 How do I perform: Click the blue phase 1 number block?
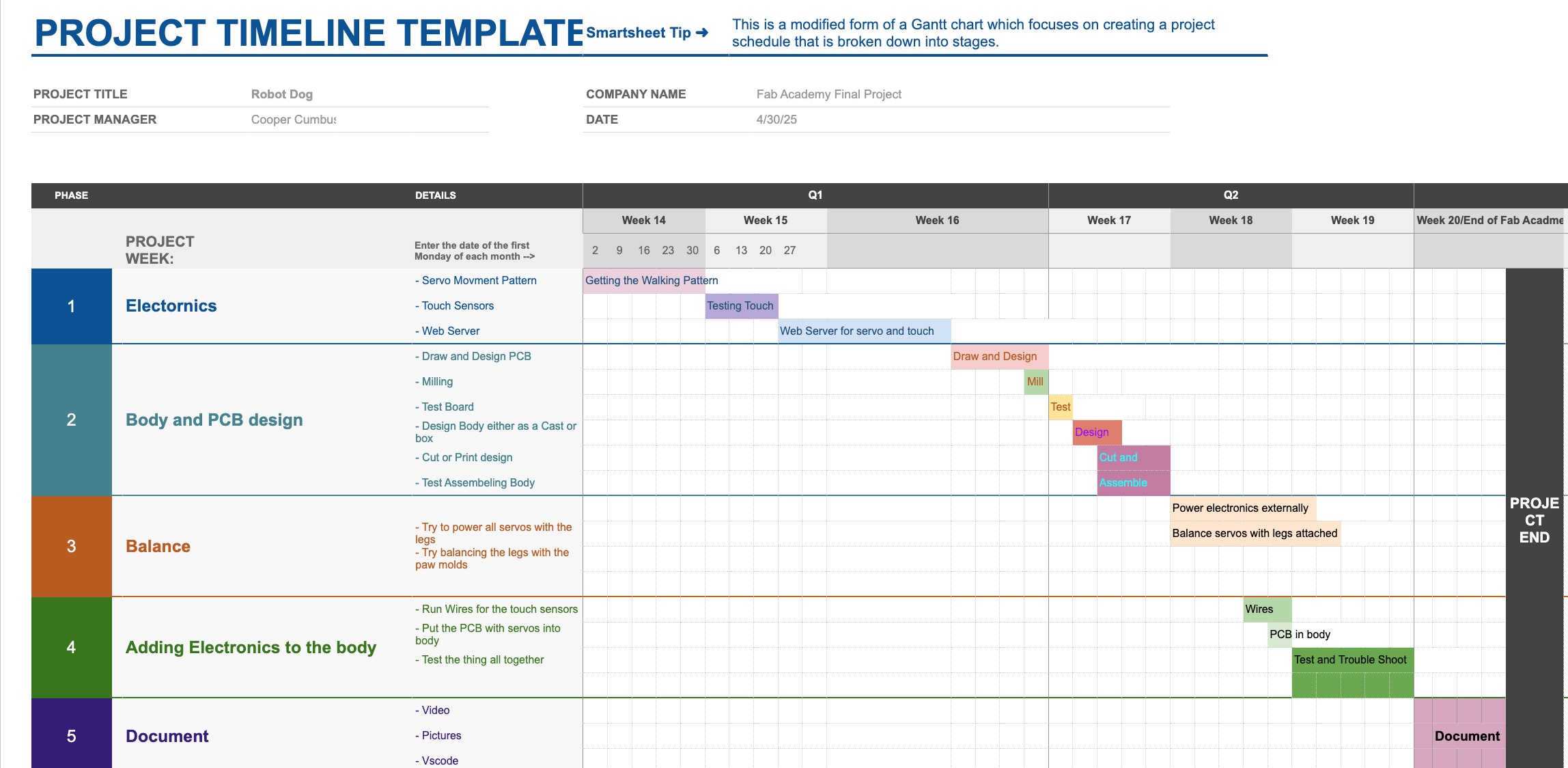tap(71, 306)
